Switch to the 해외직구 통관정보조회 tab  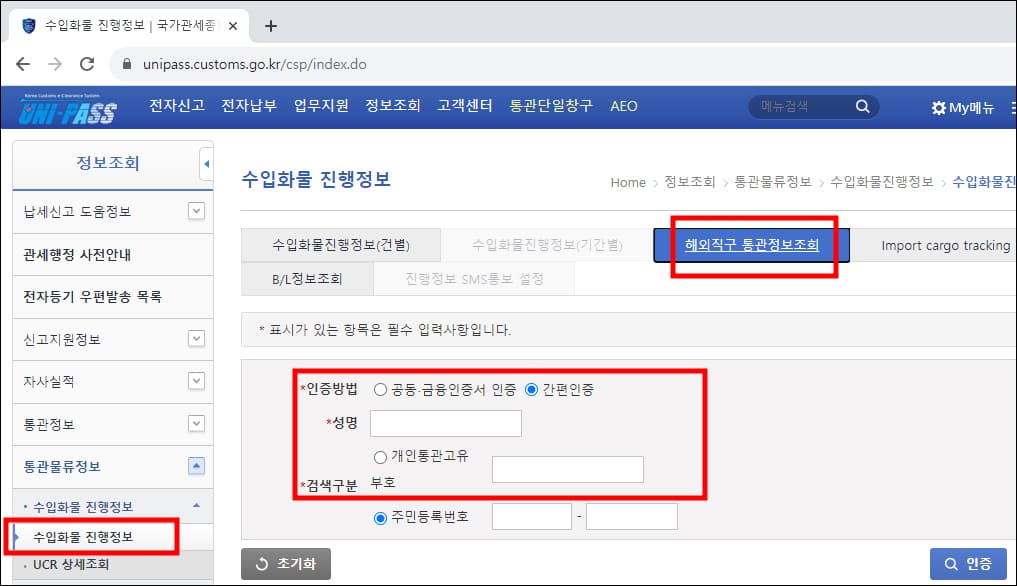tap(753, 243)
